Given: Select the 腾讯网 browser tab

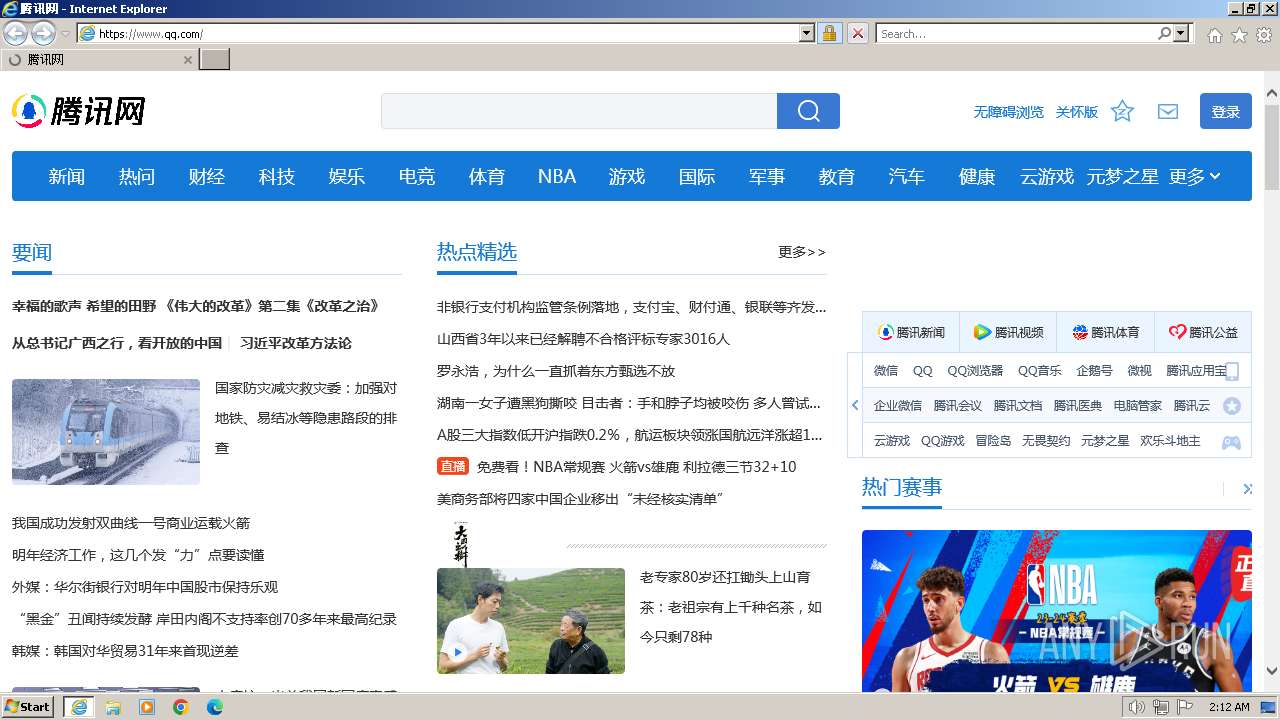Looking at the screenshot, I should (x=98, y=60).
